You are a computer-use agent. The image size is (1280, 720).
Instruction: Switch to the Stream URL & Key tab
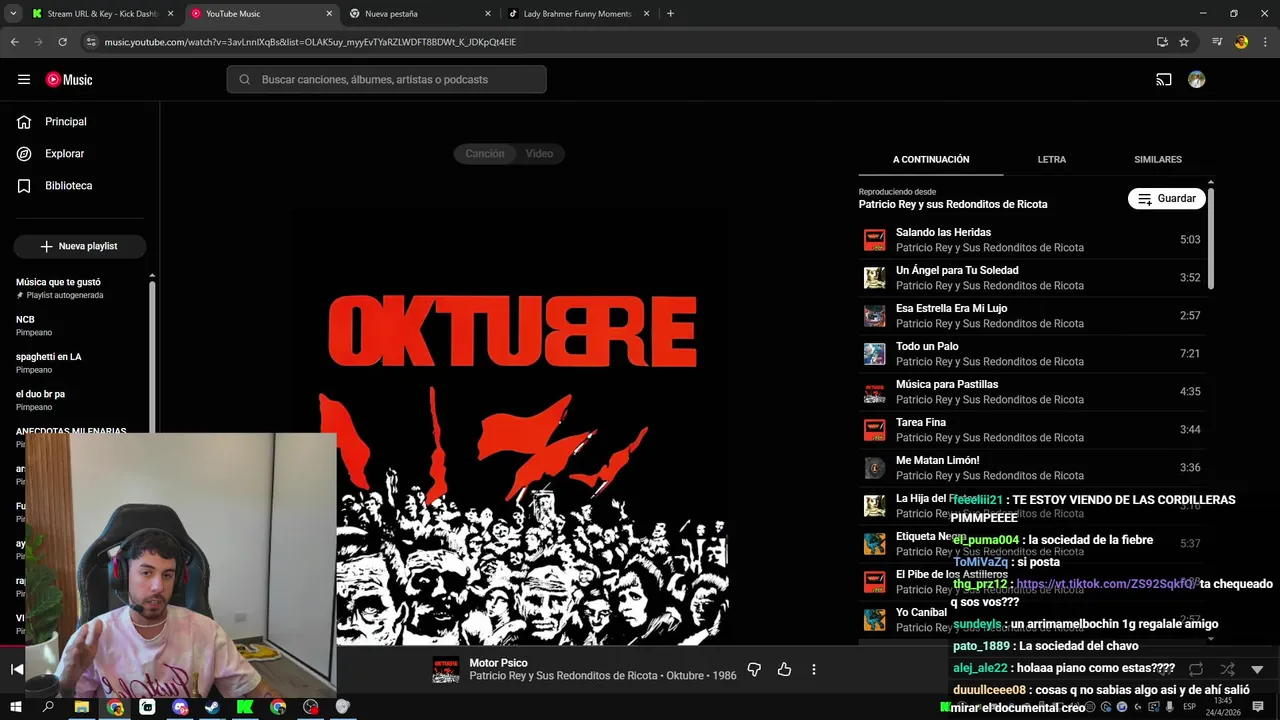(102, 14)
